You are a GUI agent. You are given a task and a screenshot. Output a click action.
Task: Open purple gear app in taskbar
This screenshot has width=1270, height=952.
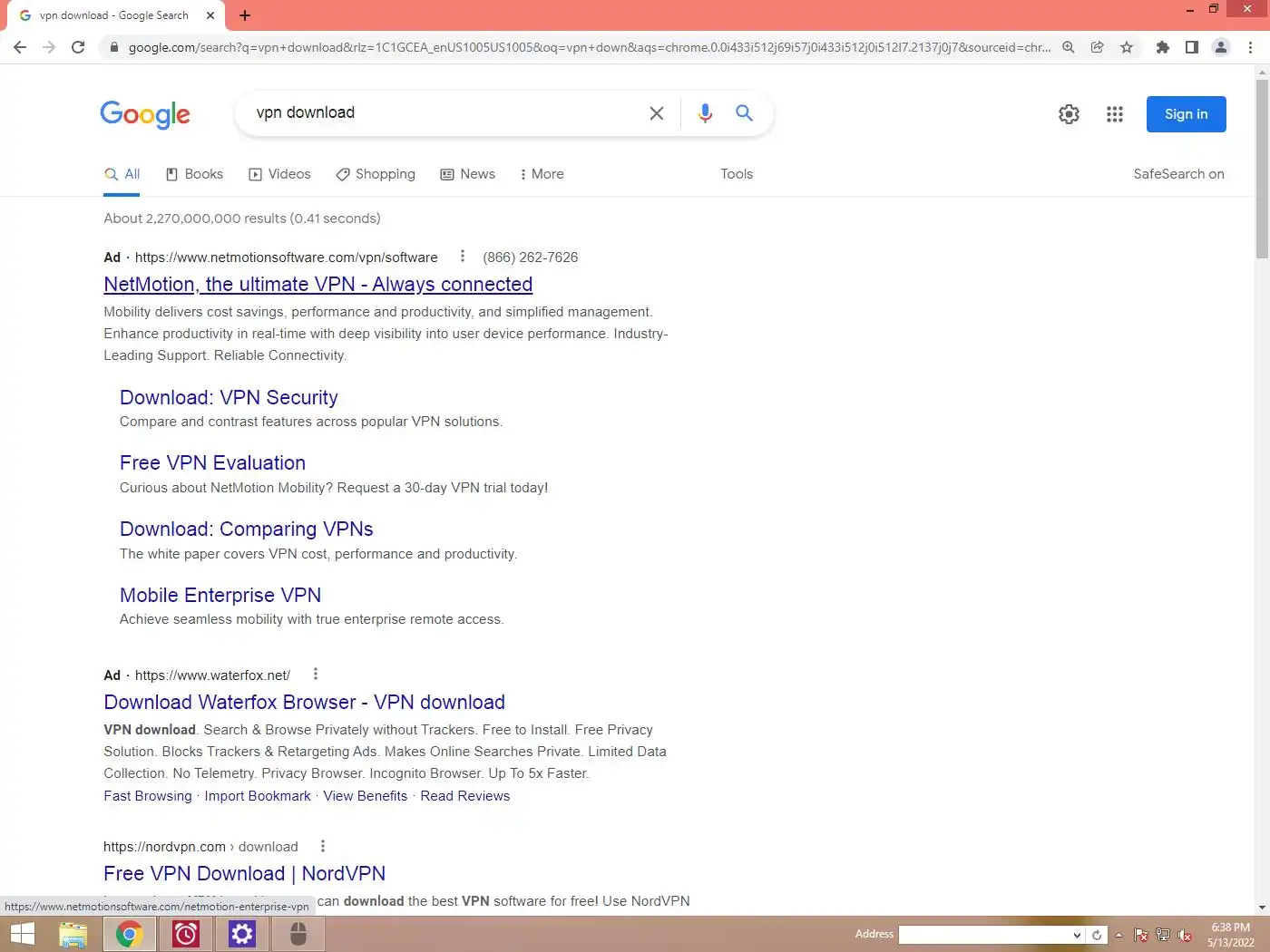click(242, 934)
